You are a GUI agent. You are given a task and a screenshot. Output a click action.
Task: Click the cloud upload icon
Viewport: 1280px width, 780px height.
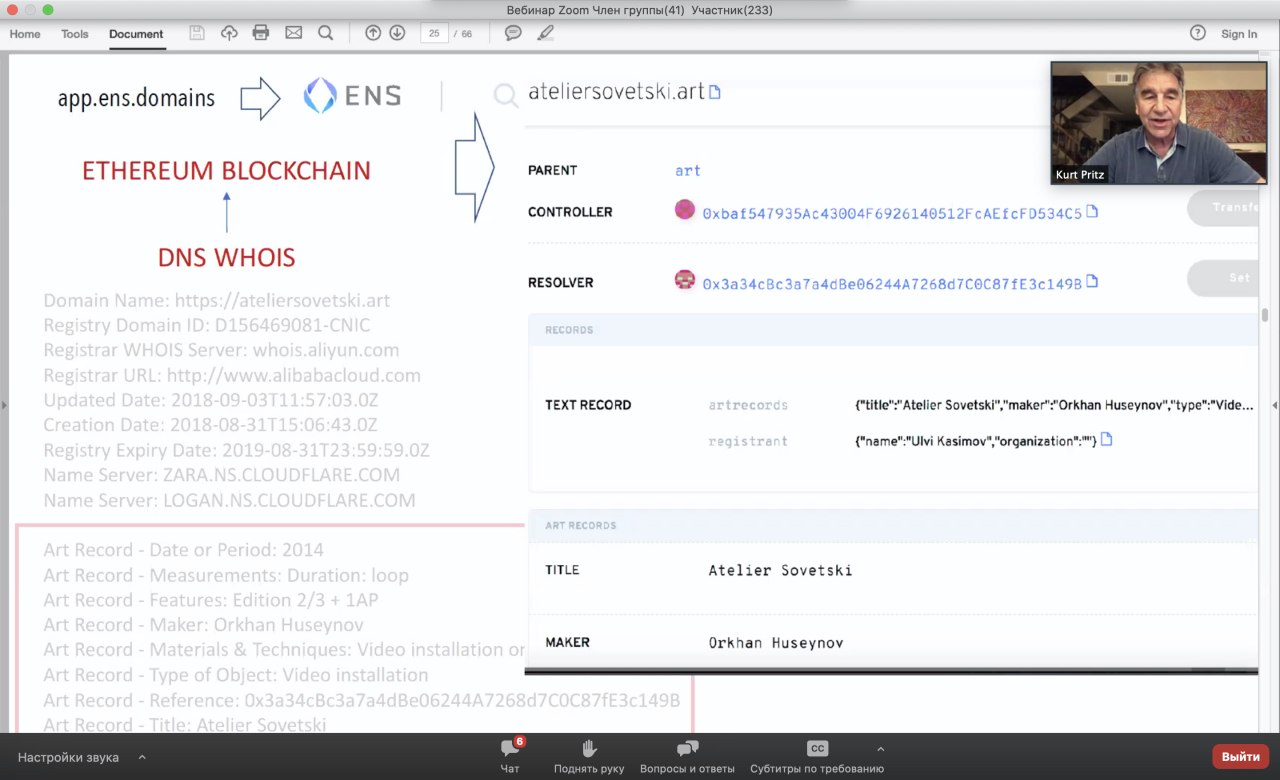click(x=229, y=33)
